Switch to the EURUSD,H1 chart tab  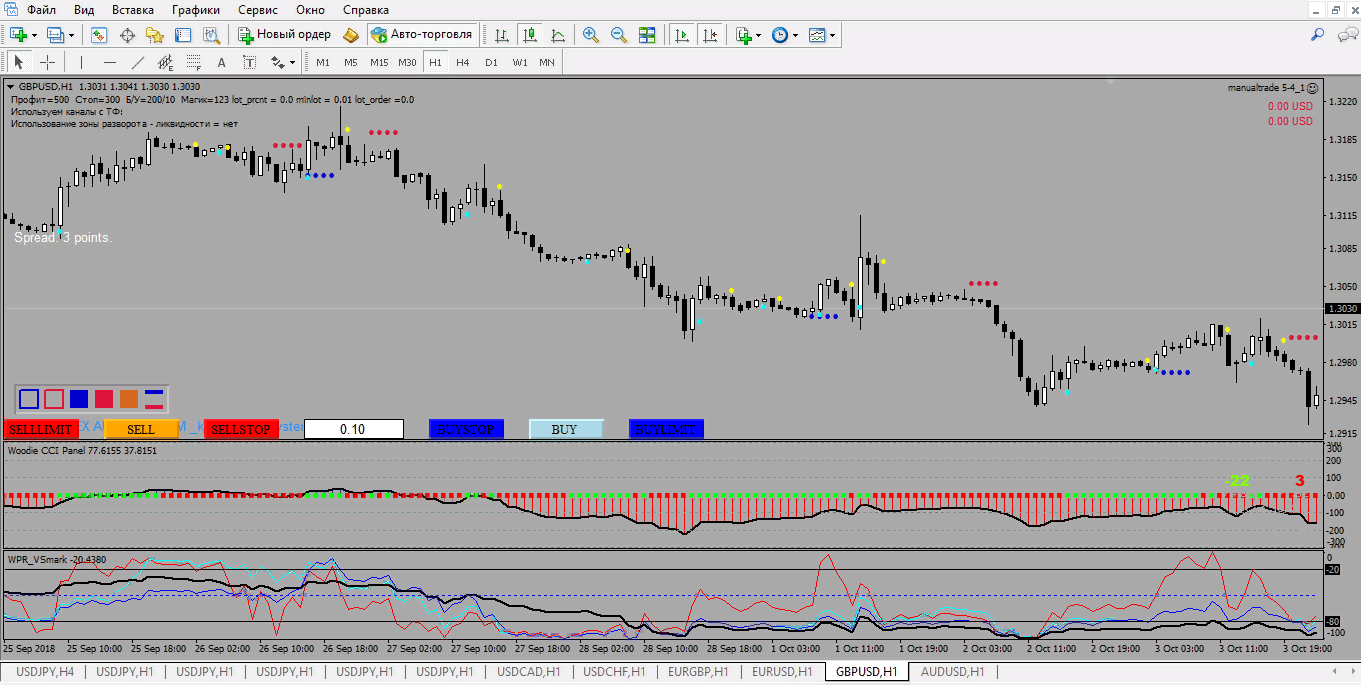tap(782, 672)
